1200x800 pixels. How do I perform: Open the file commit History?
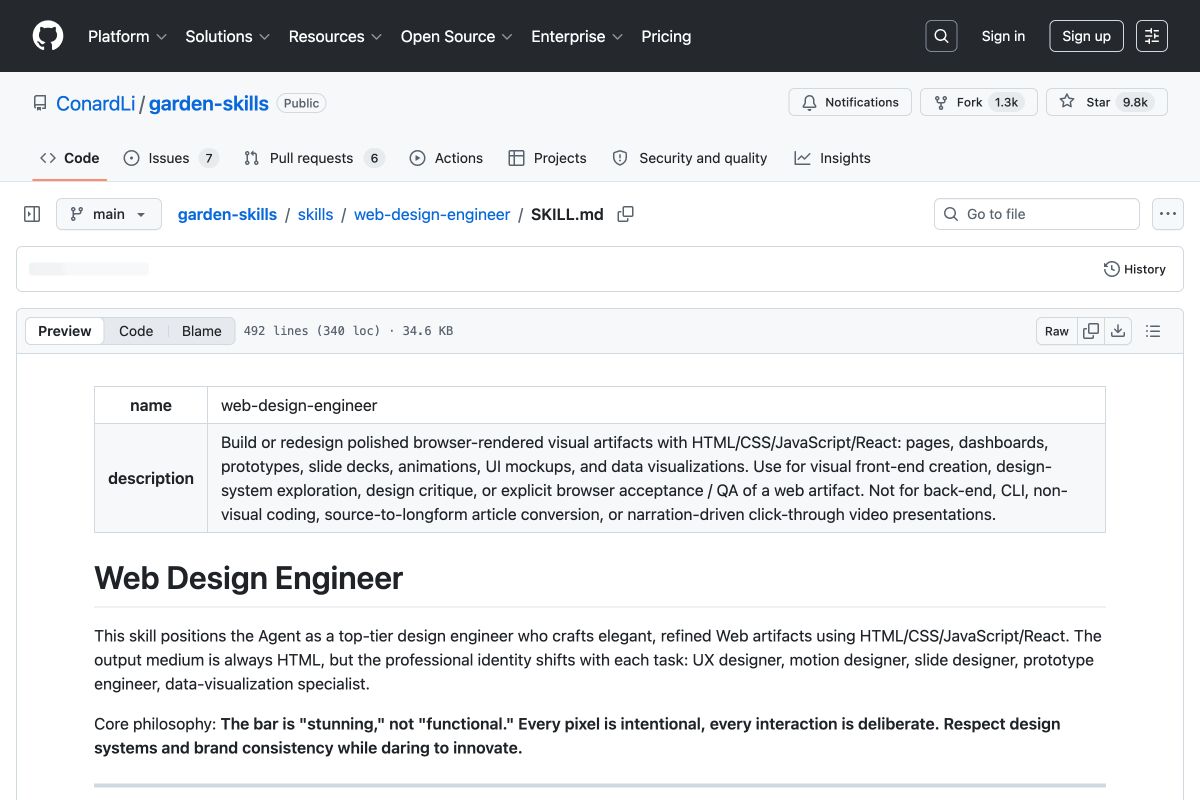pos(1135,269)
